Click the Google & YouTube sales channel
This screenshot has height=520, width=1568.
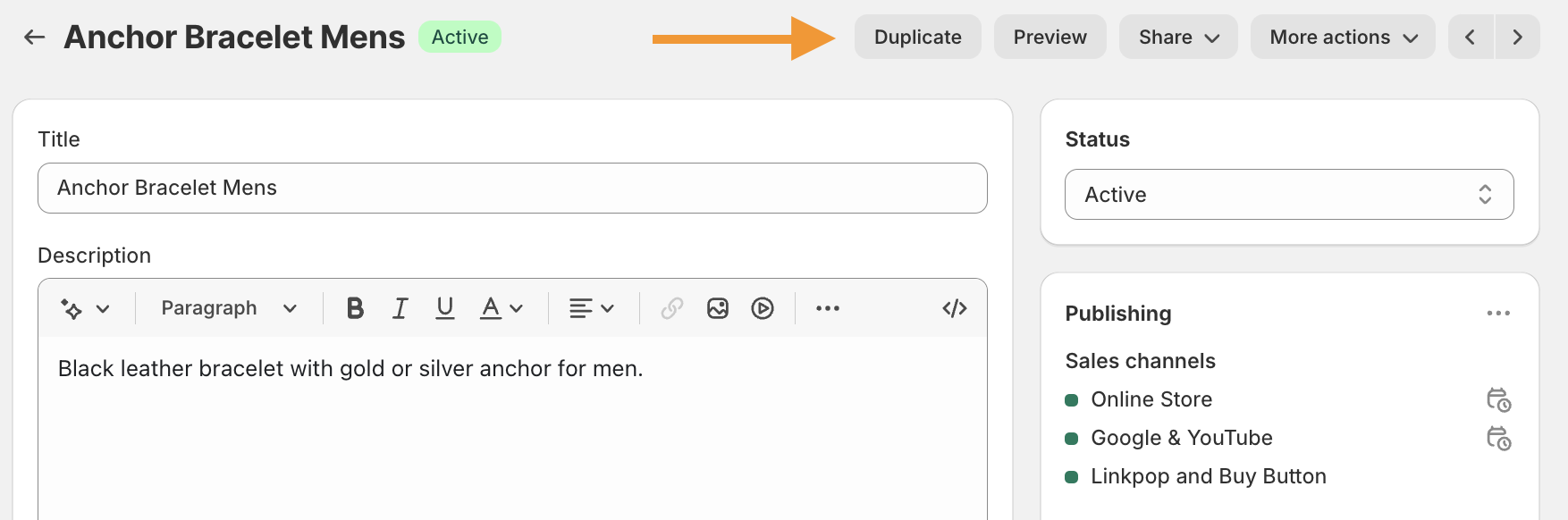[x=1182, y=438]
